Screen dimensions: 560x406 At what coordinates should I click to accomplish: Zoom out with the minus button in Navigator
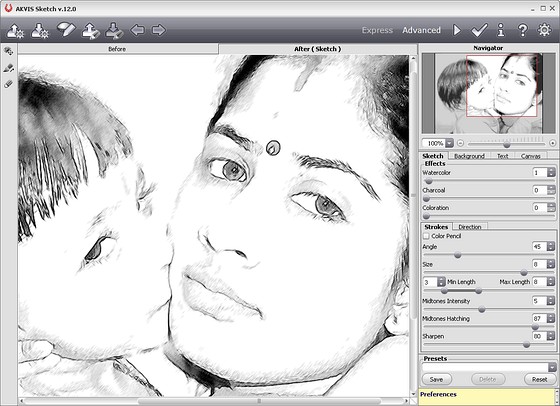460,143
